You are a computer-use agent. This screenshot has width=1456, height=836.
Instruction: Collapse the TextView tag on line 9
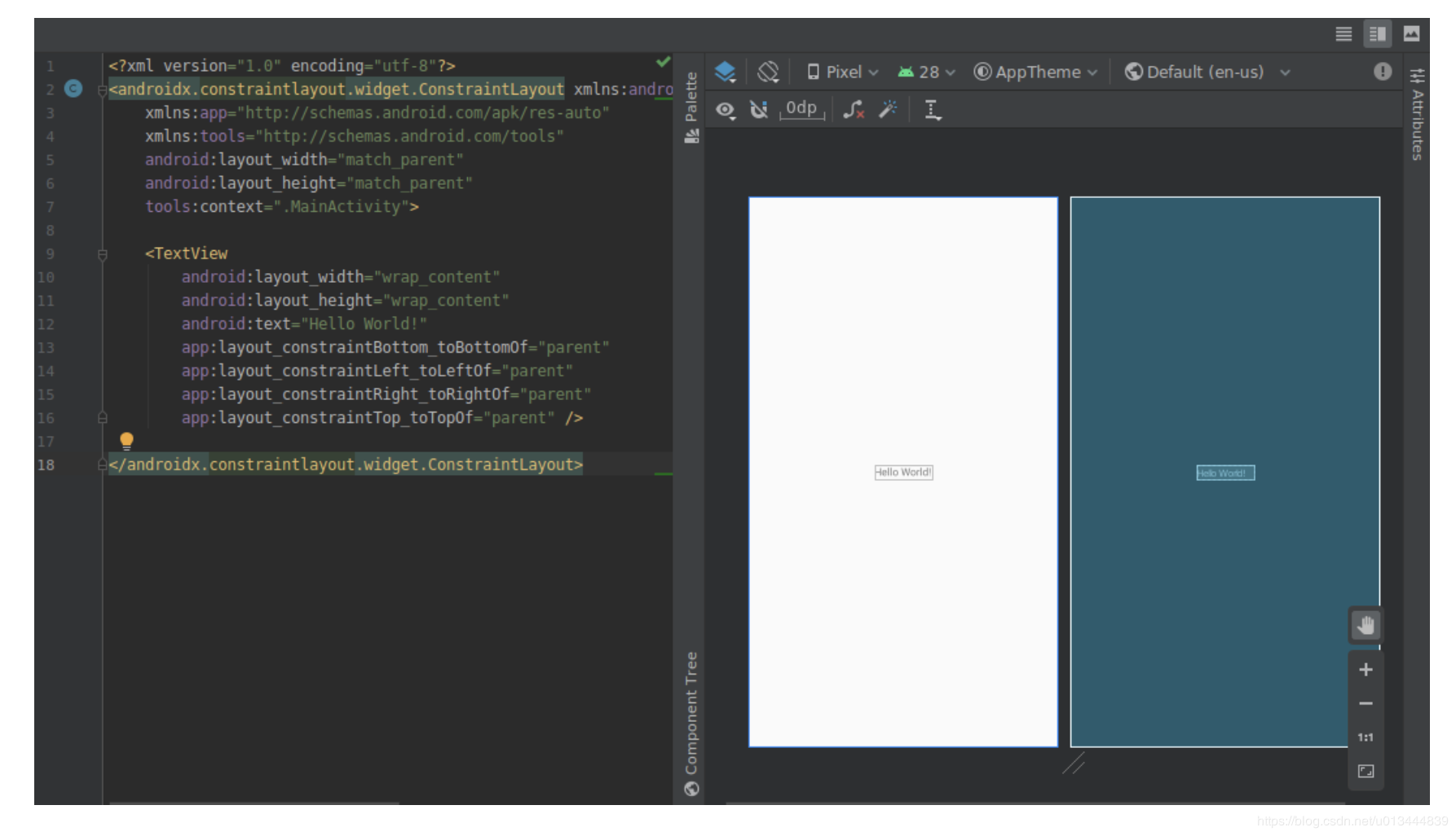point(102,254)
